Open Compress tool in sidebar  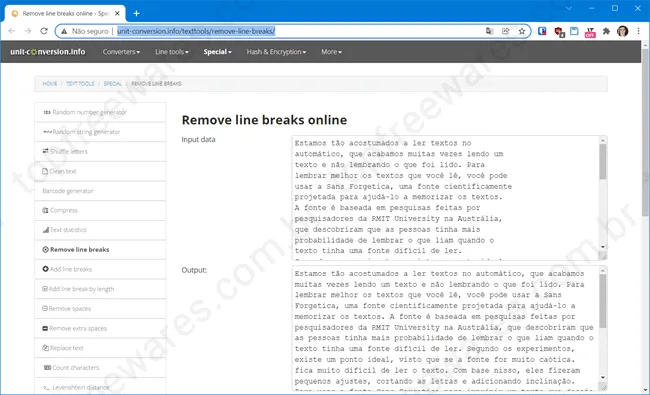coord(100,210)
